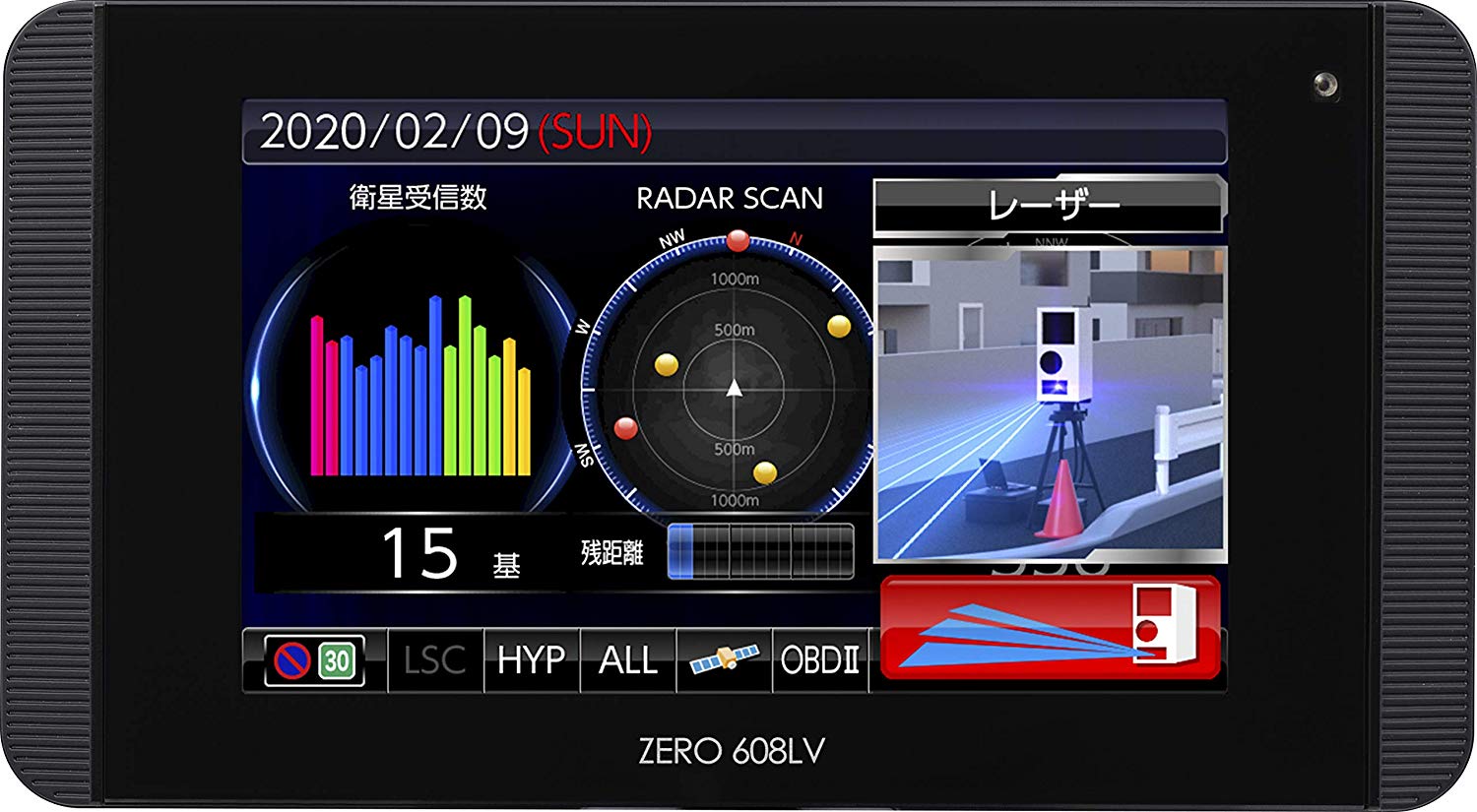The height and width of the screenshot is (812, 1477).
Task: Tap the red laser speed camera warning icon
Action: pyautogui.click(x=1050, y=627)
